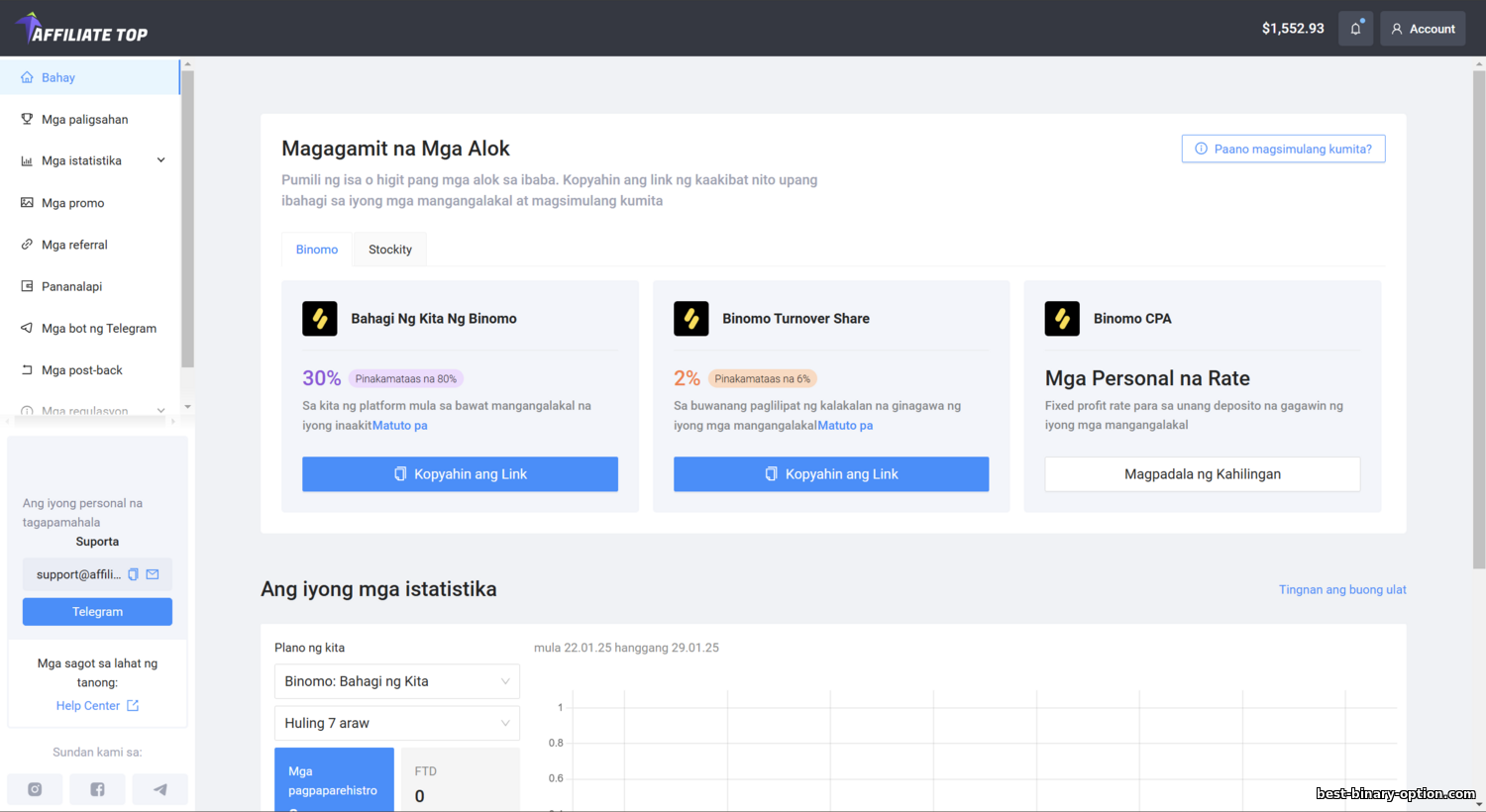Click the wallet icon for Pananalapi
The height and width of the screenshot is (812, 1486).
27,286
